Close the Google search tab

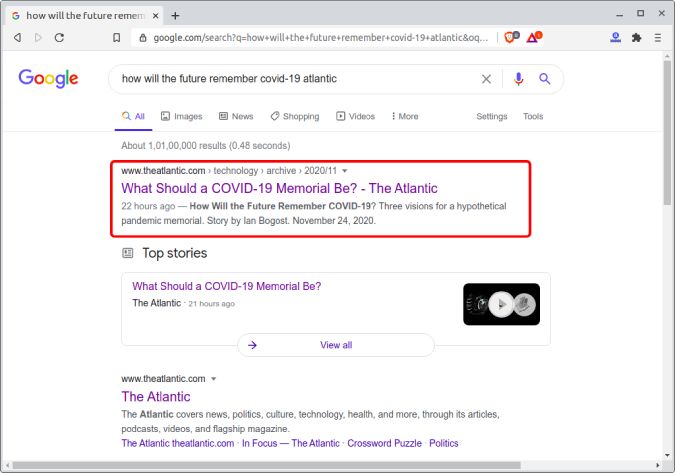155,16
